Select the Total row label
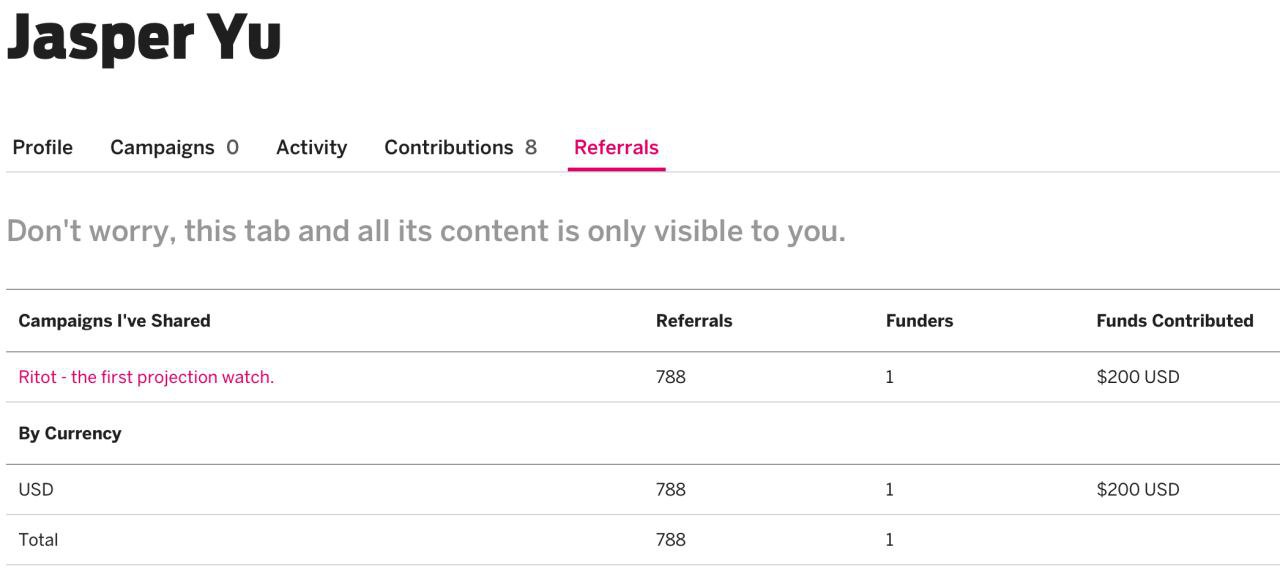Image resolution: width=1280 pixels, height=569 pixels. pyautogui.click(x=38, y=540)
